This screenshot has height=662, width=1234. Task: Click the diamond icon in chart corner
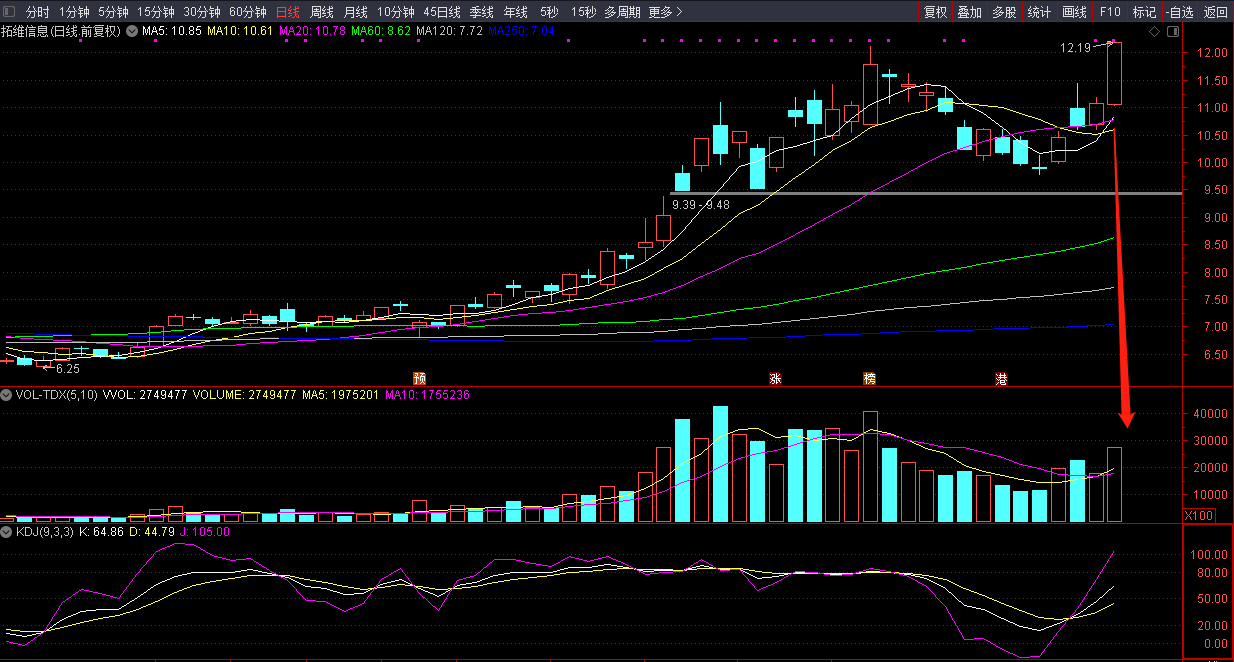click(1154, 32)
